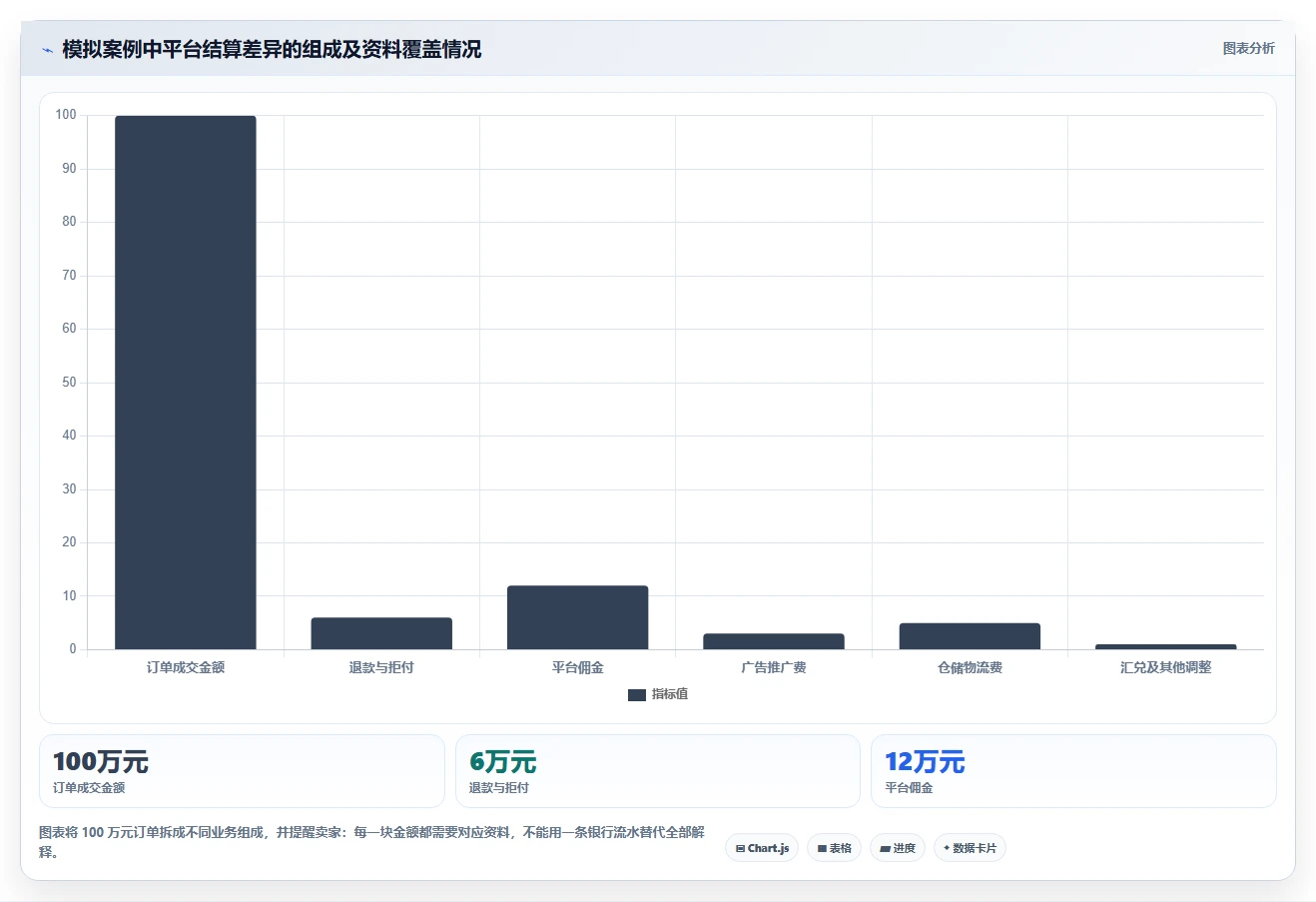1316x902 pixels.
Task: Click the 图表分析 label in header
Action: [x=1248, y=48]
